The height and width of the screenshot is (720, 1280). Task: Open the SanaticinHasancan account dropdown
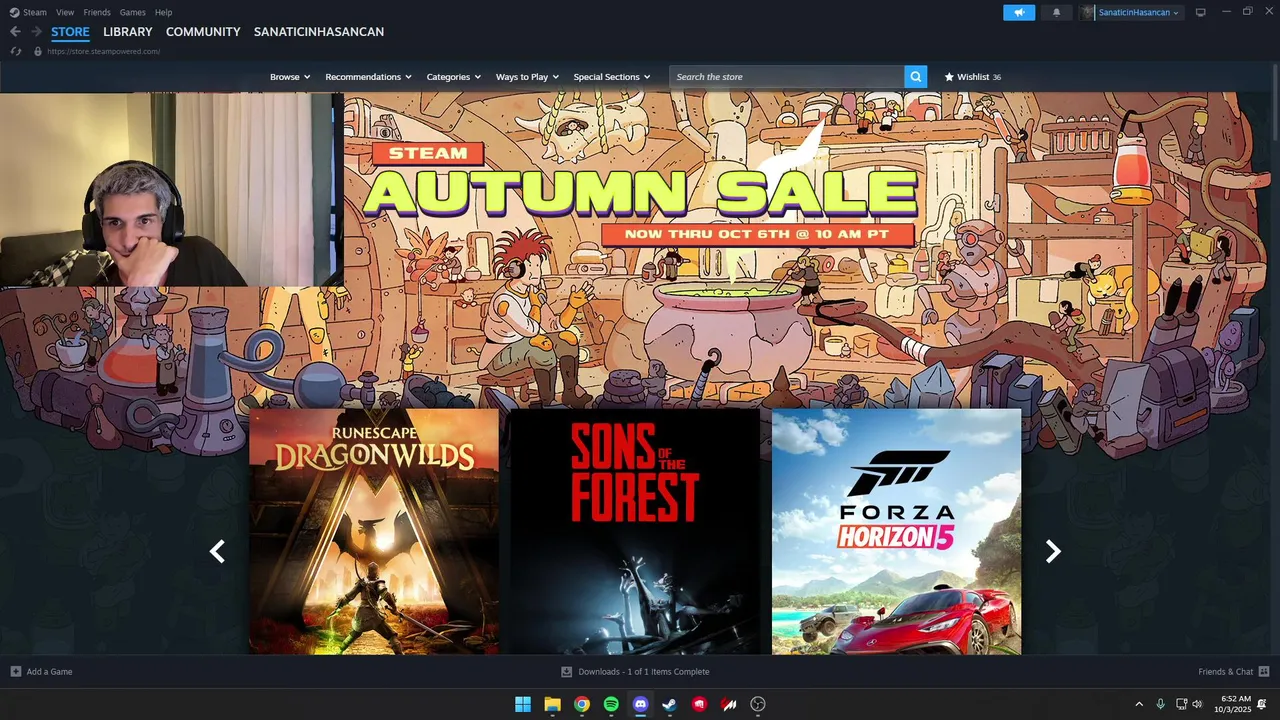coord(1139,12)
